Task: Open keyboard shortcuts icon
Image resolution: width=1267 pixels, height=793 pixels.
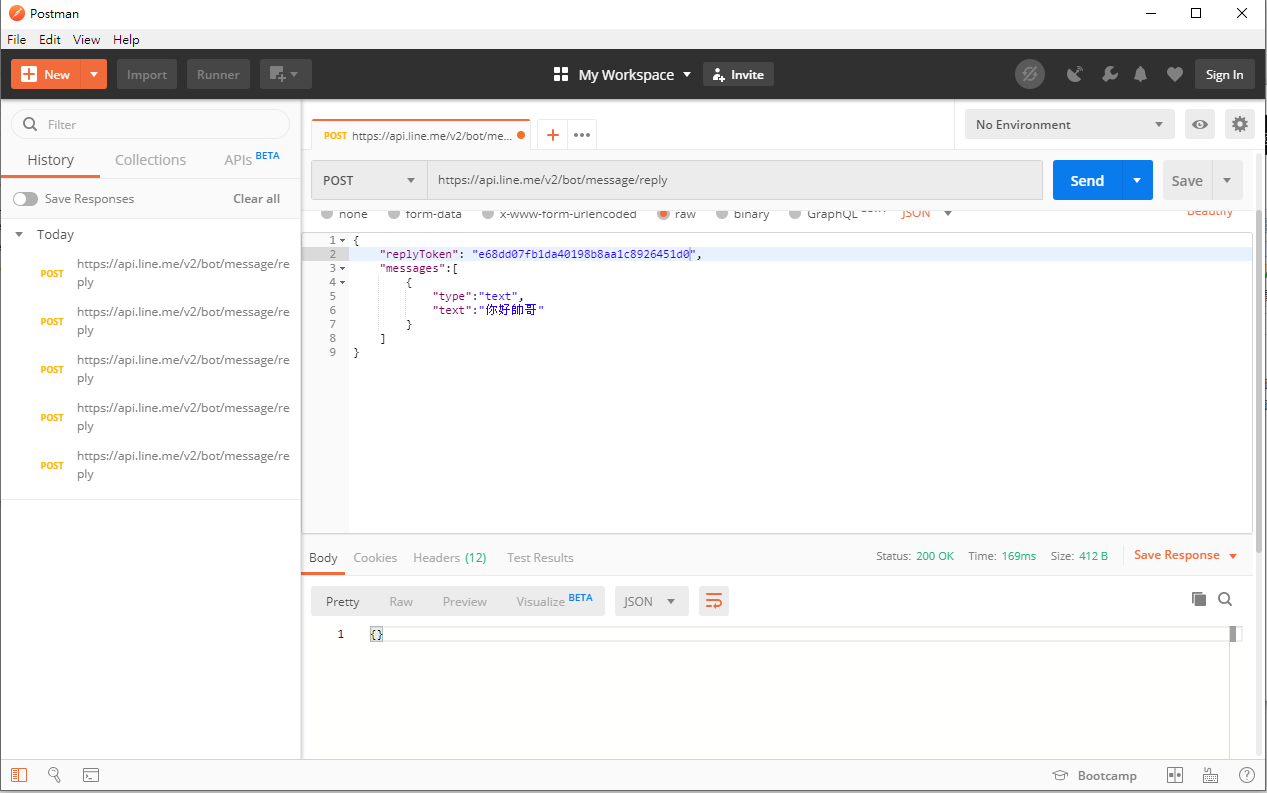Action: point(1210,776)
